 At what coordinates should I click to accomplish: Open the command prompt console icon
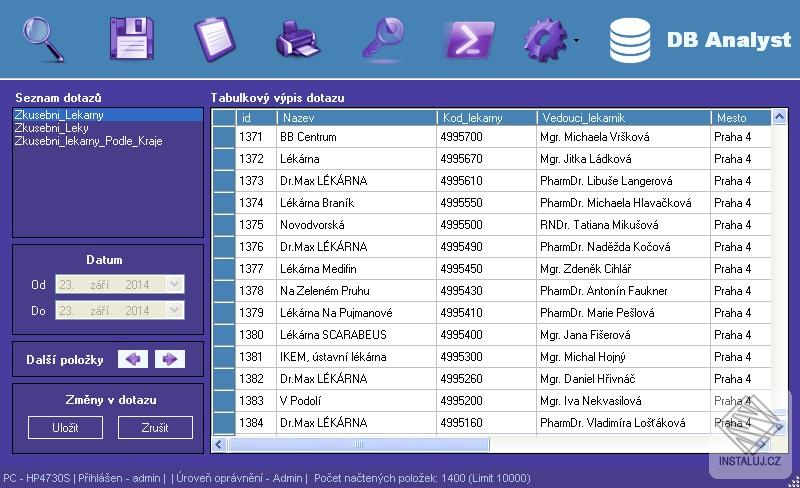point(468,39)
